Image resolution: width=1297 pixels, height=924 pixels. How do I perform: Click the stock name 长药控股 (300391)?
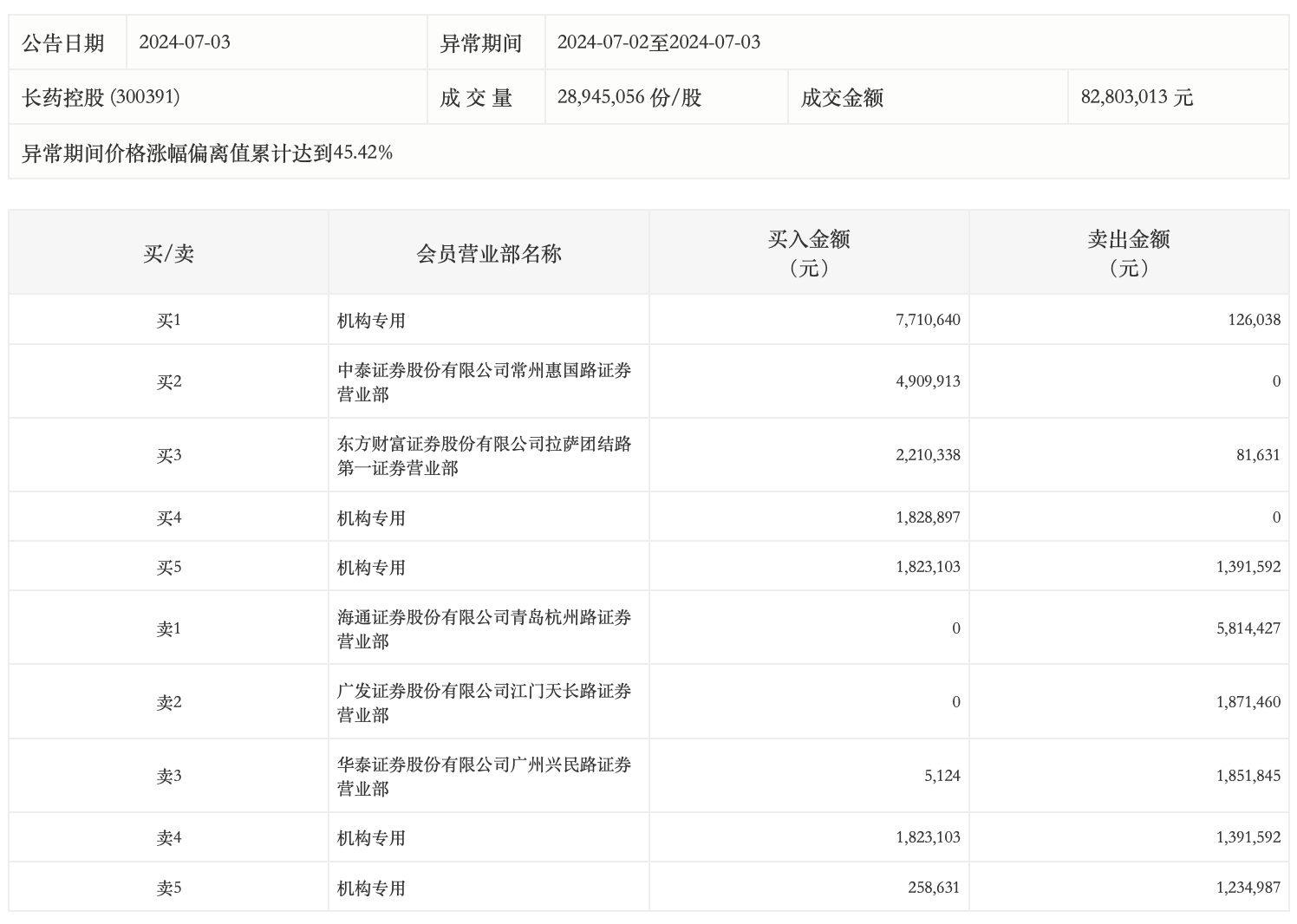(101, 97)
